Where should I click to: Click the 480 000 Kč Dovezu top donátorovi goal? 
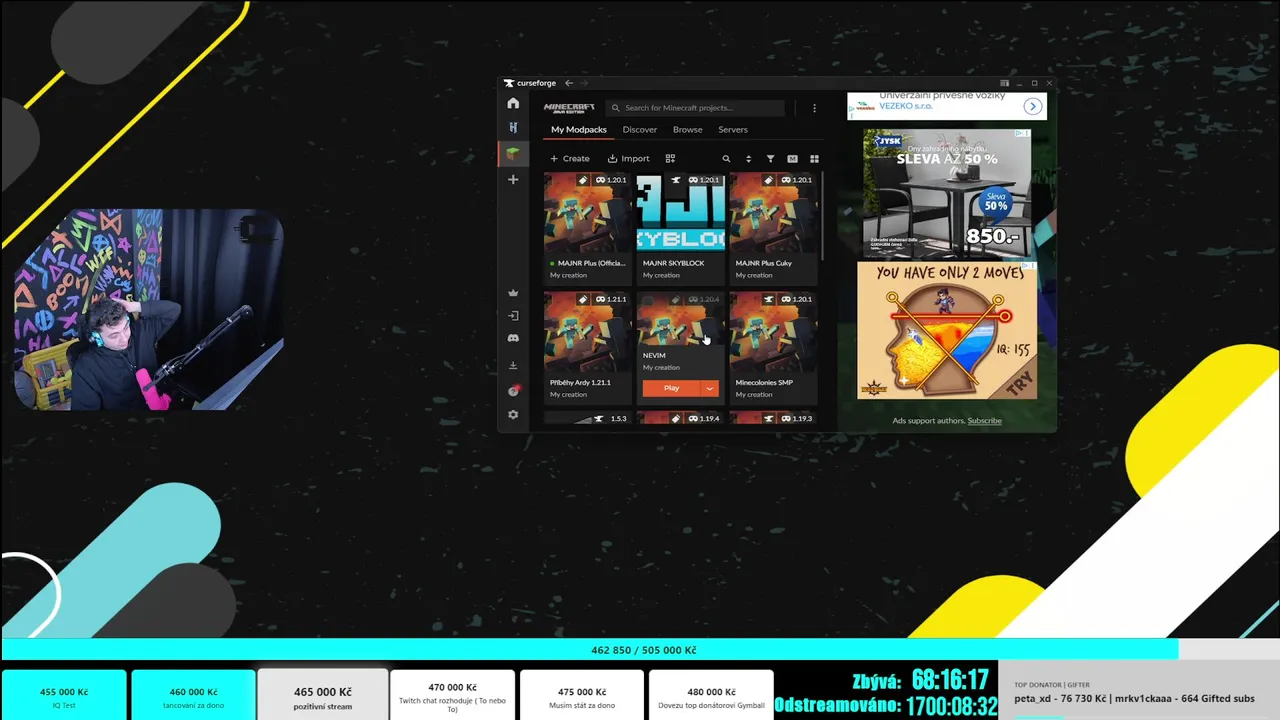(711, 695)
